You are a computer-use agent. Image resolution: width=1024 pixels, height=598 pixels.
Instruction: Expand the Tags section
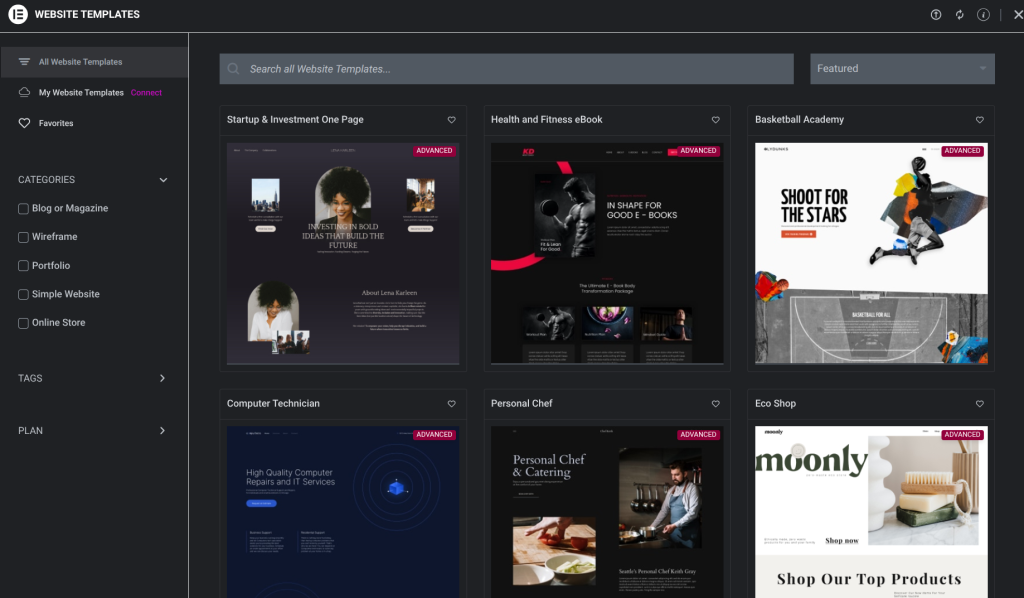[162, 378]
